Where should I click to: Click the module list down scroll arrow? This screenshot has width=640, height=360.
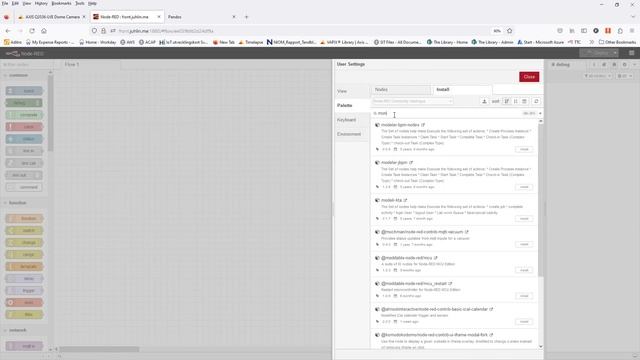[x=541, y=347]
